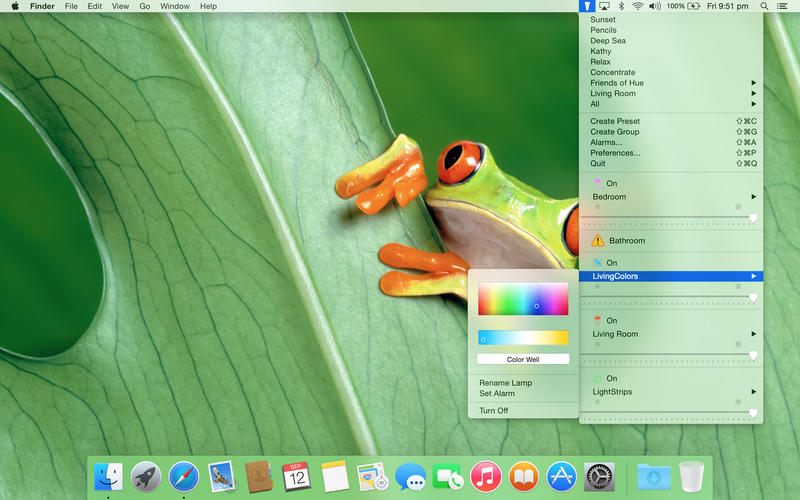Screen dimensions: 800x500
Task: Toggle the Living Room lamp On state
Action: [x=611, y=321]
